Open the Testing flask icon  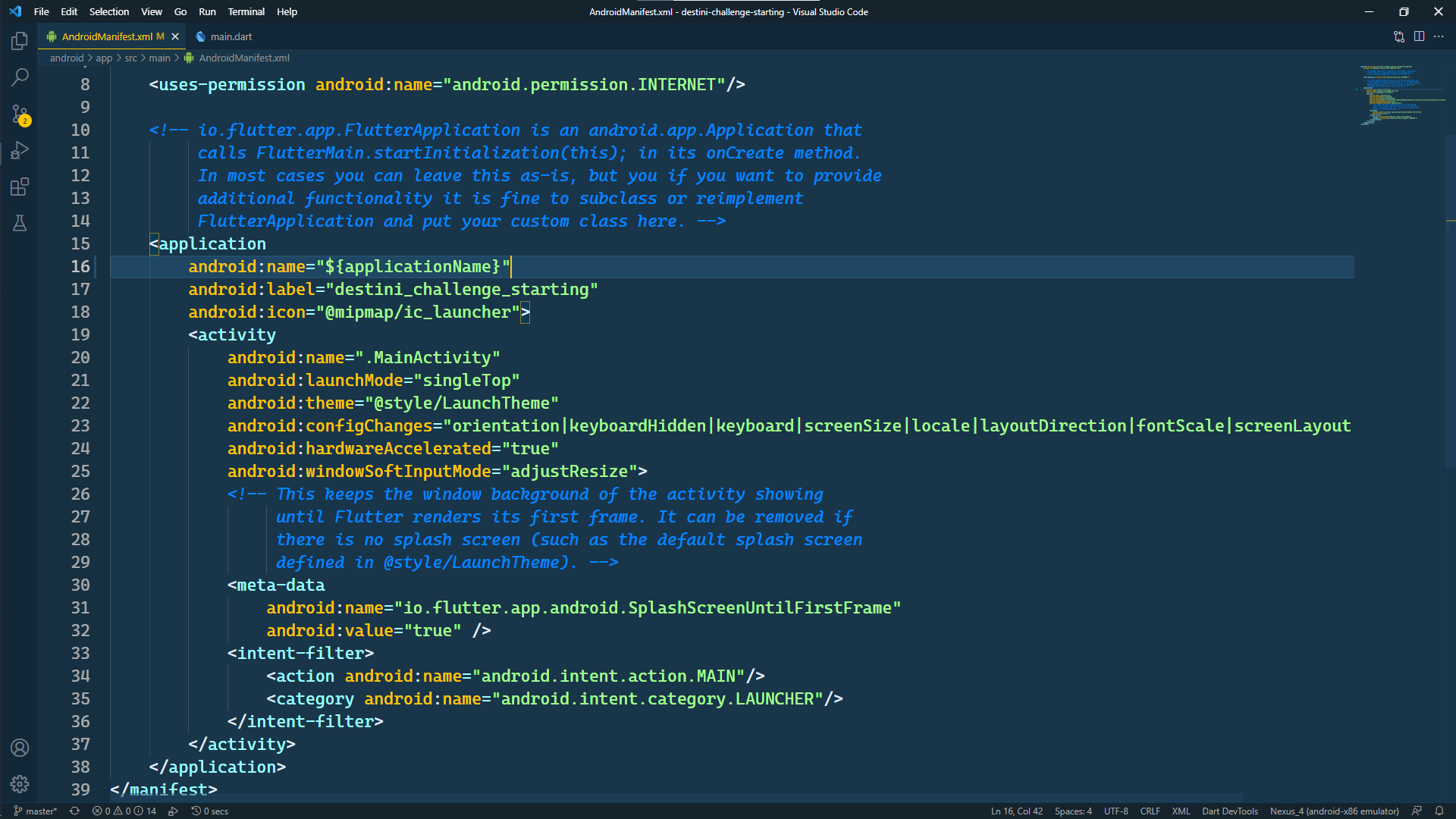pyautogui.click(x=20, y=223)
